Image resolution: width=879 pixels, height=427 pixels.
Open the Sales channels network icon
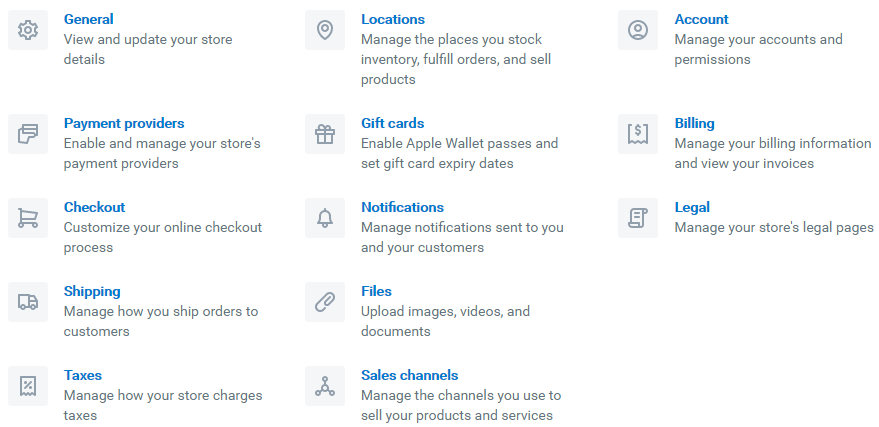[x=325, y=386]
